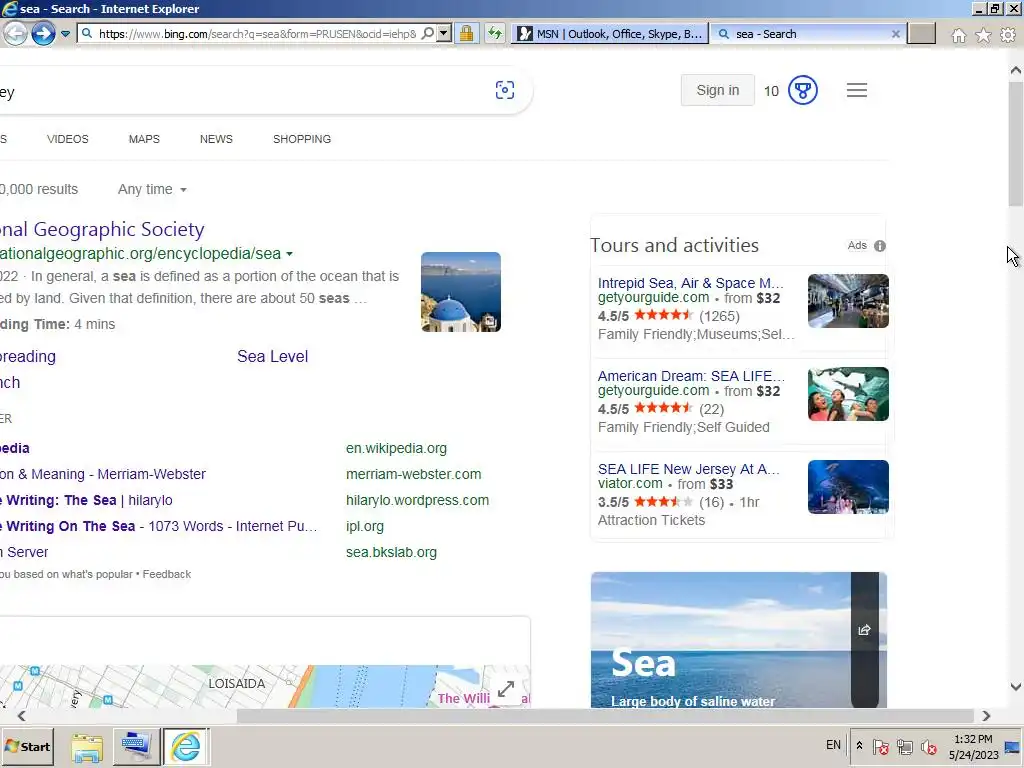Open Intrepid Sea, Air & Space tour

tap(690, 283)
